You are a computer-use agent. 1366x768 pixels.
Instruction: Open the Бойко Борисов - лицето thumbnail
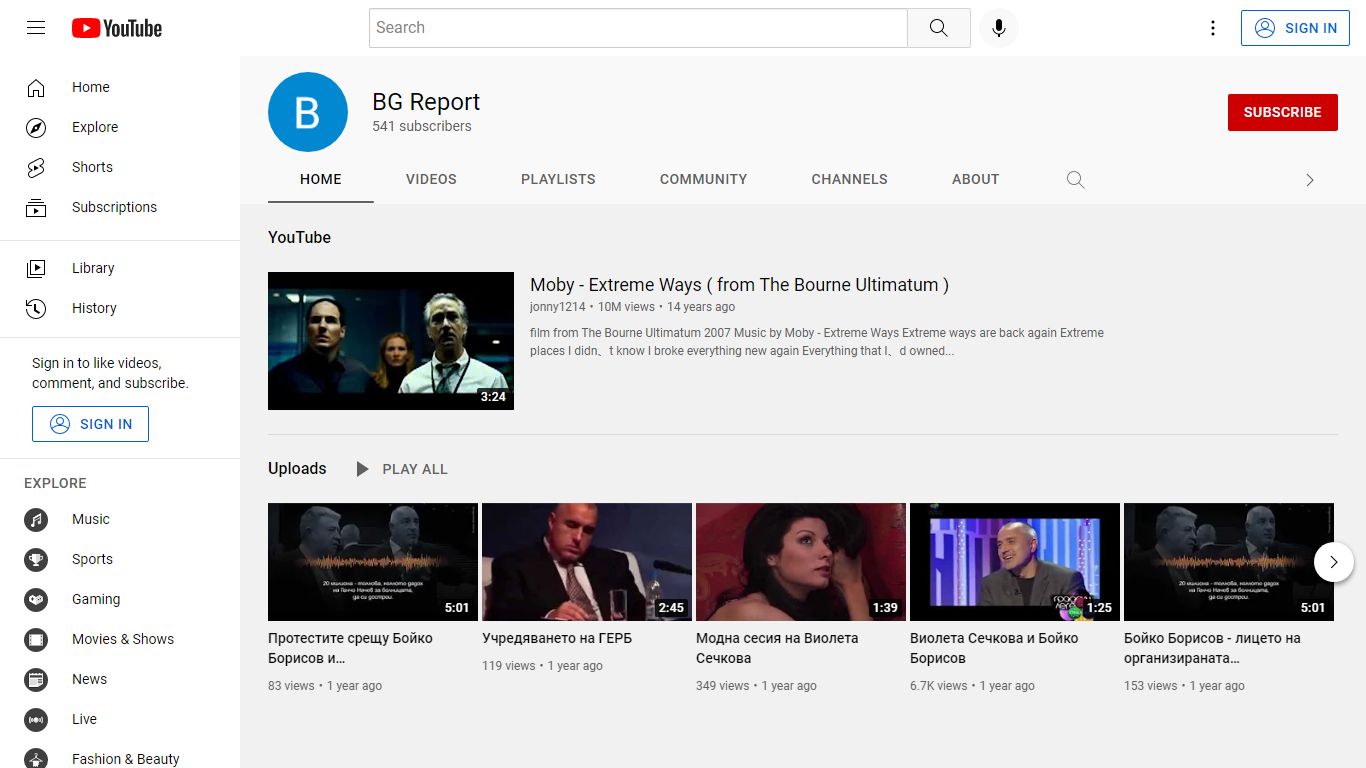(x=1229, y=562)
